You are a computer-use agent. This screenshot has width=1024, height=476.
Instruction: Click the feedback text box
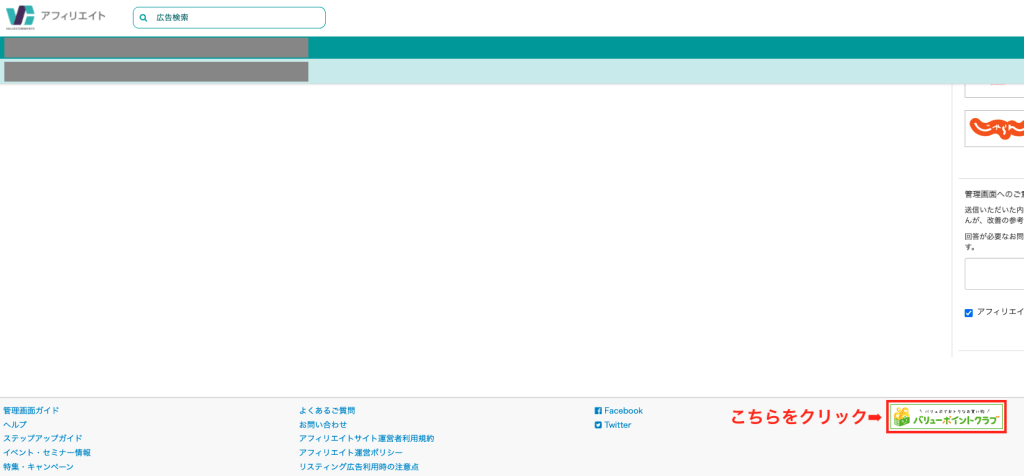point(995,274)
